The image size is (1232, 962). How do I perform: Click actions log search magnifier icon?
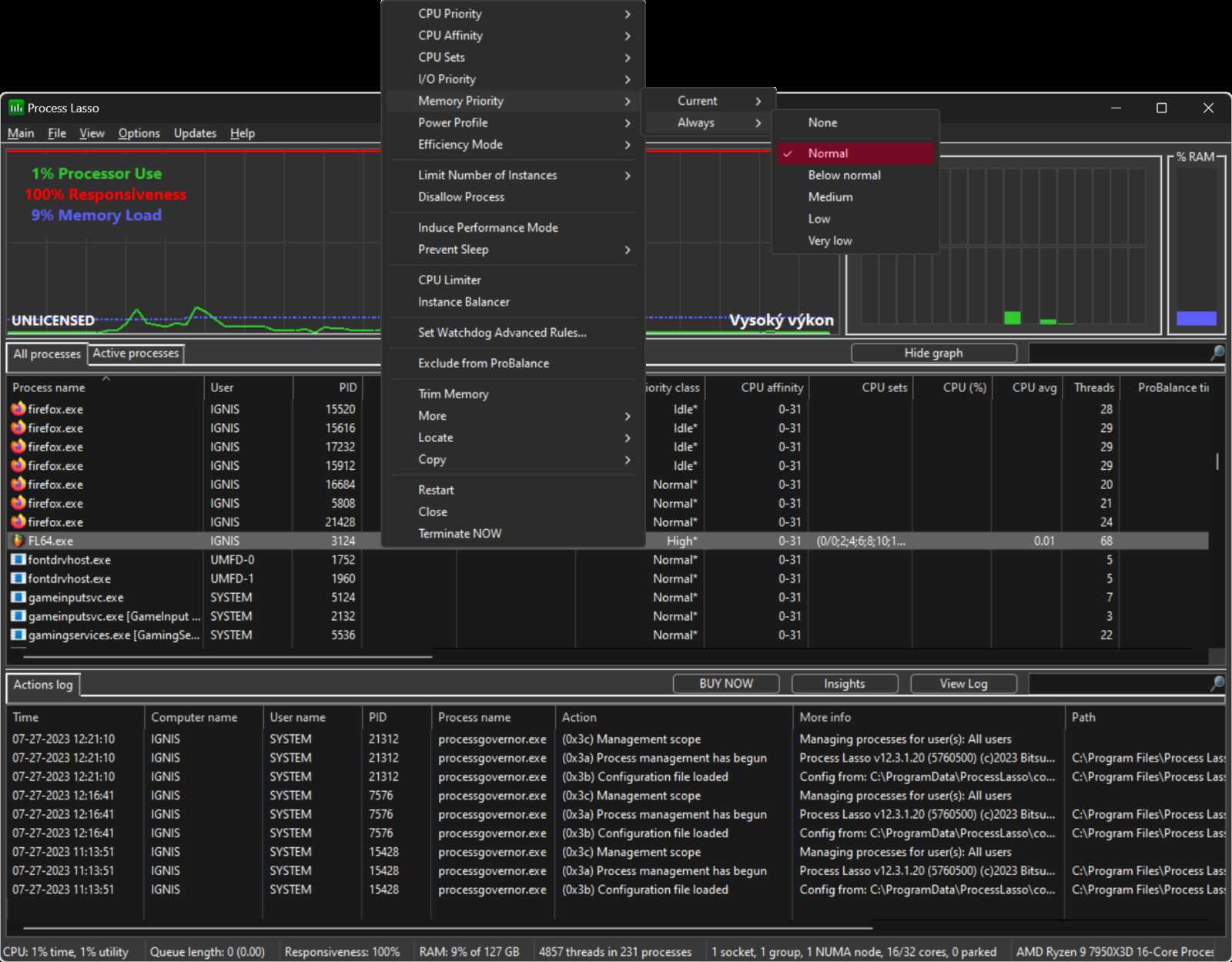(x=1217, y=683)
